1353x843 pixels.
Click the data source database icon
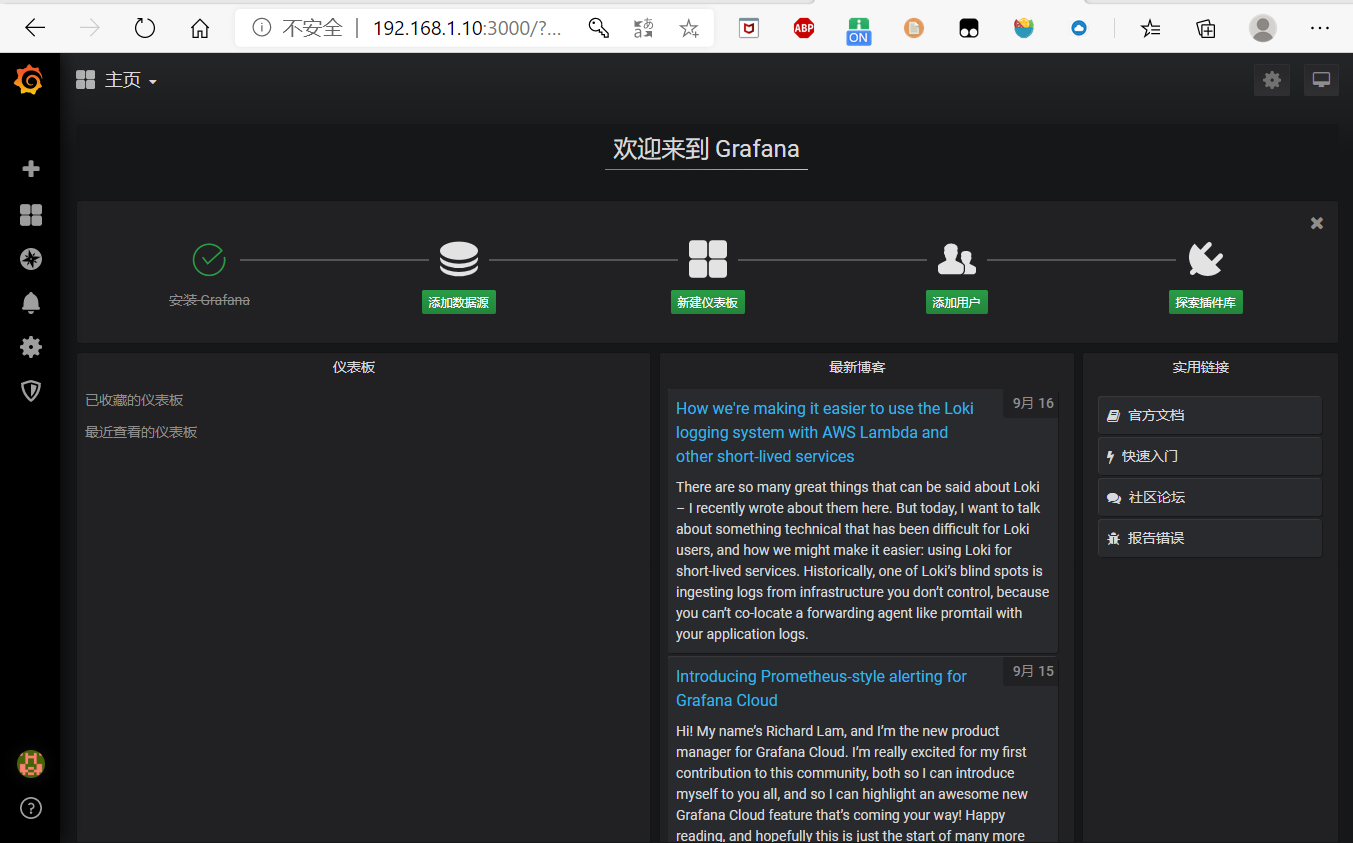[x=459, y=259]
